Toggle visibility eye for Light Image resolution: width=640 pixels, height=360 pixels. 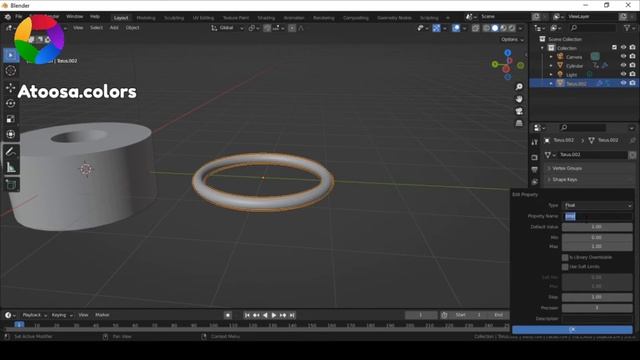tap(623, 74)
